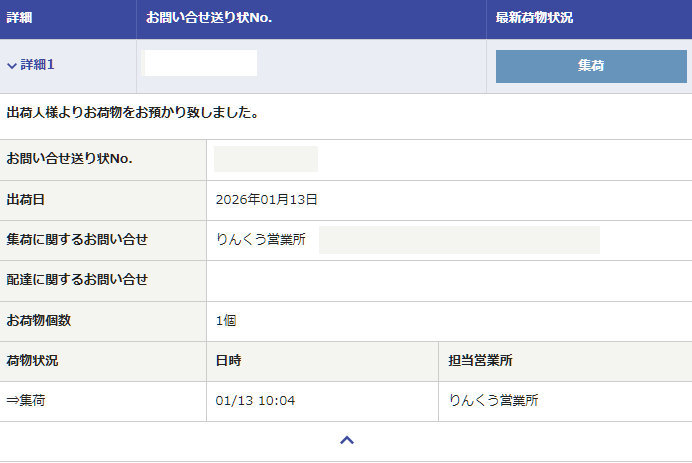Click りんくう営業所 under 担当営業所 column
Screen dimensions: 692x463
[493, 401]
